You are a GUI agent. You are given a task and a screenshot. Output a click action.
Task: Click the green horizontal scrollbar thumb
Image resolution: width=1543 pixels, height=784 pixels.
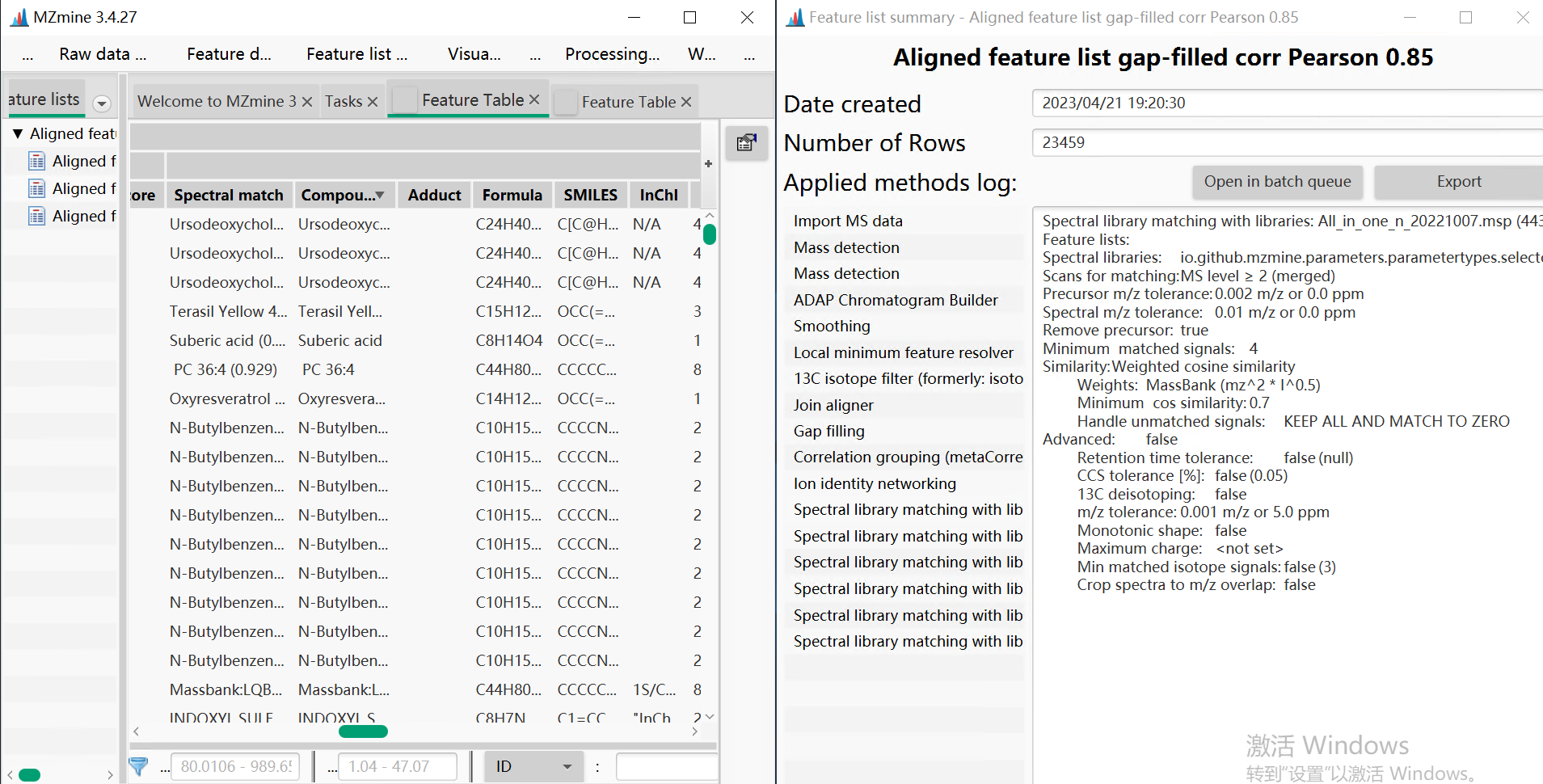[363, 731]
